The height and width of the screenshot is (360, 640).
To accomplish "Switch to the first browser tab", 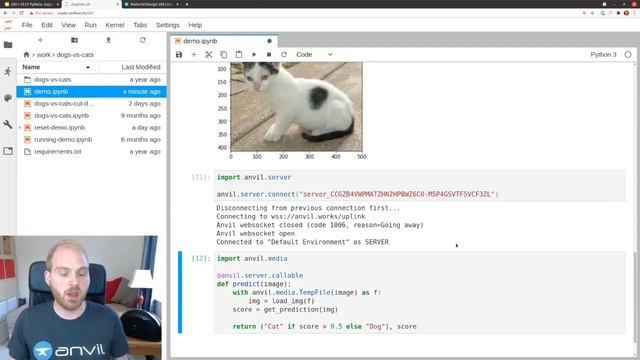I will [31, 4].
